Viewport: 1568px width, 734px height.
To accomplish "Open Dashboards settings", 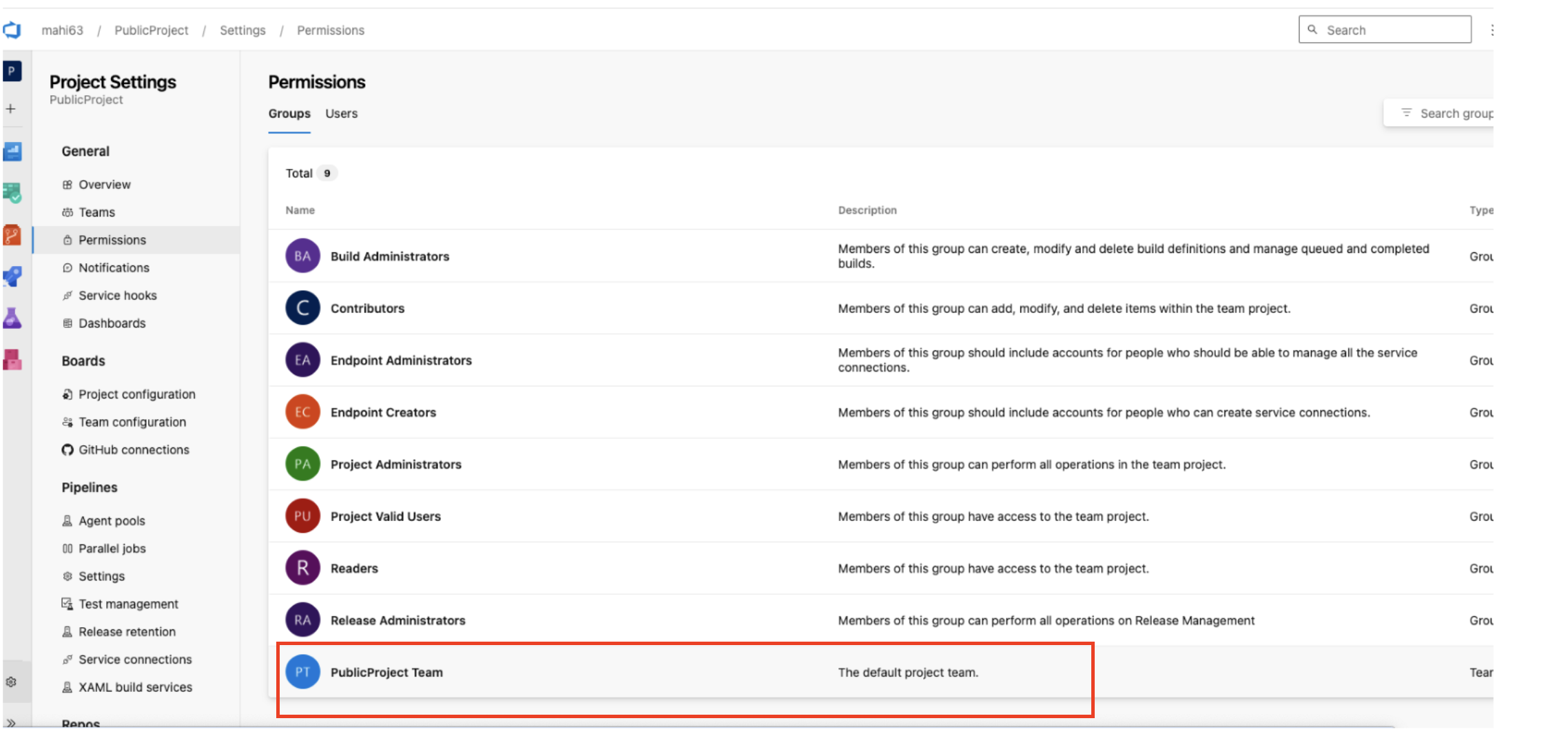I will click(x=112, y=323).
